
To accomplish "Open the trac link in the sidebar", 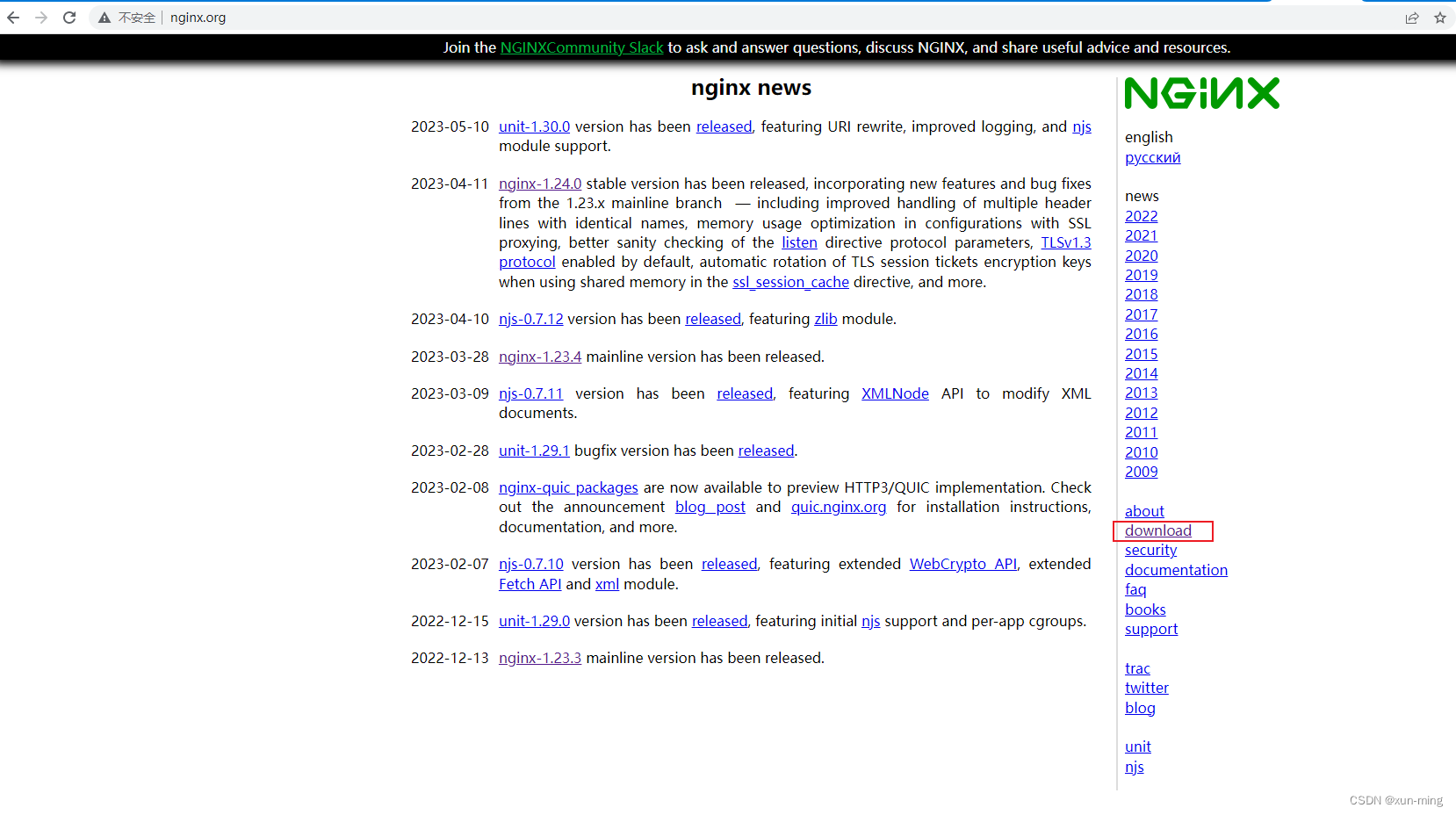I will click(1137, 668).
